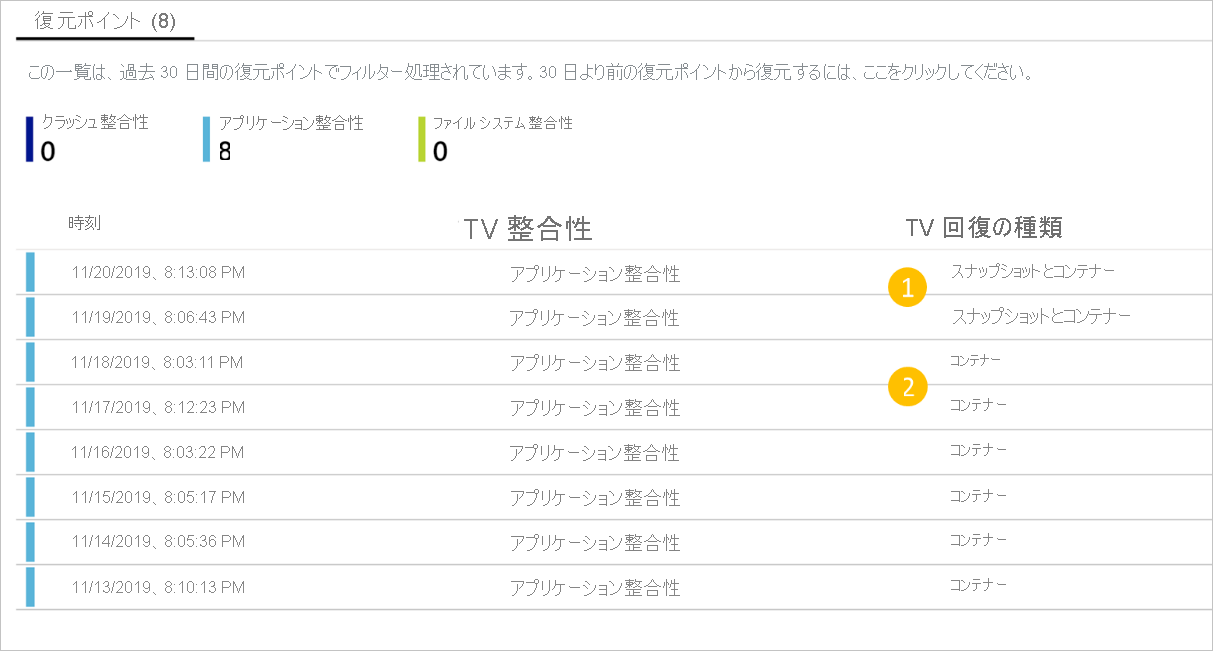Click the green ファイル システム整合性 legend bar
The height and width of the screenshot is (651, 1213).
[423, 138]
